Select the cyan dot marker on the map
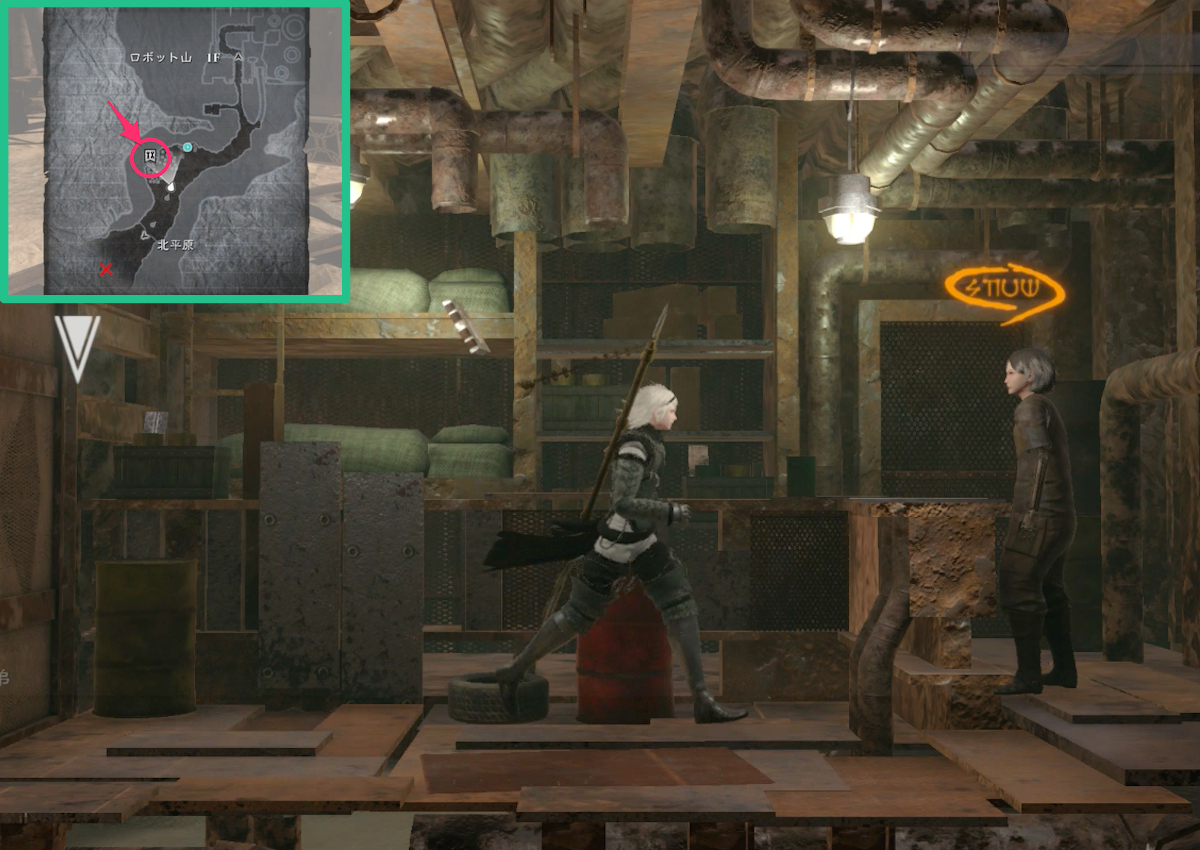1200x850 pixels. click(x=187, y=147)
